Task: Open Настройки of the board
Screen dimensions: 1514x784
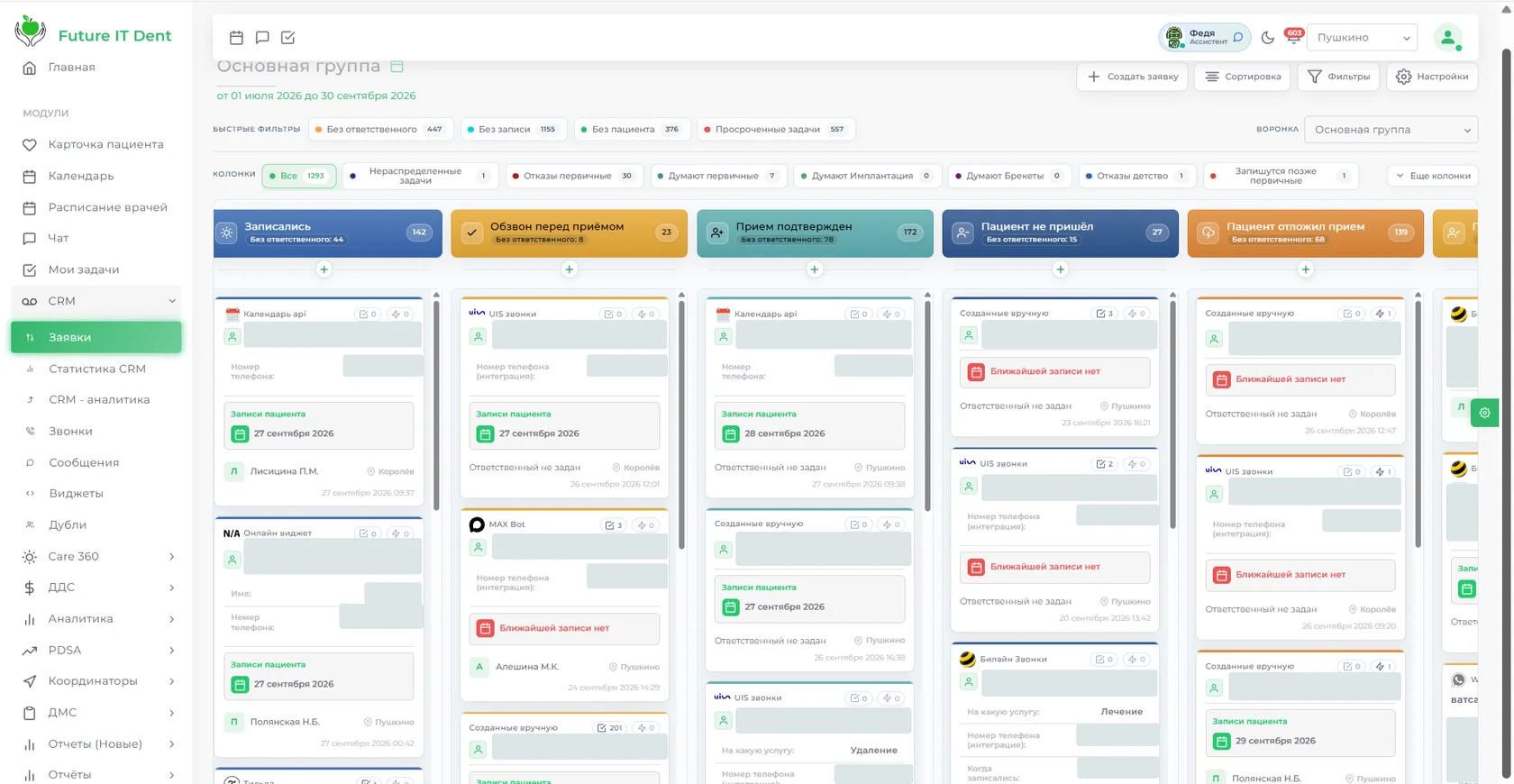Action: click(1432, 77)
